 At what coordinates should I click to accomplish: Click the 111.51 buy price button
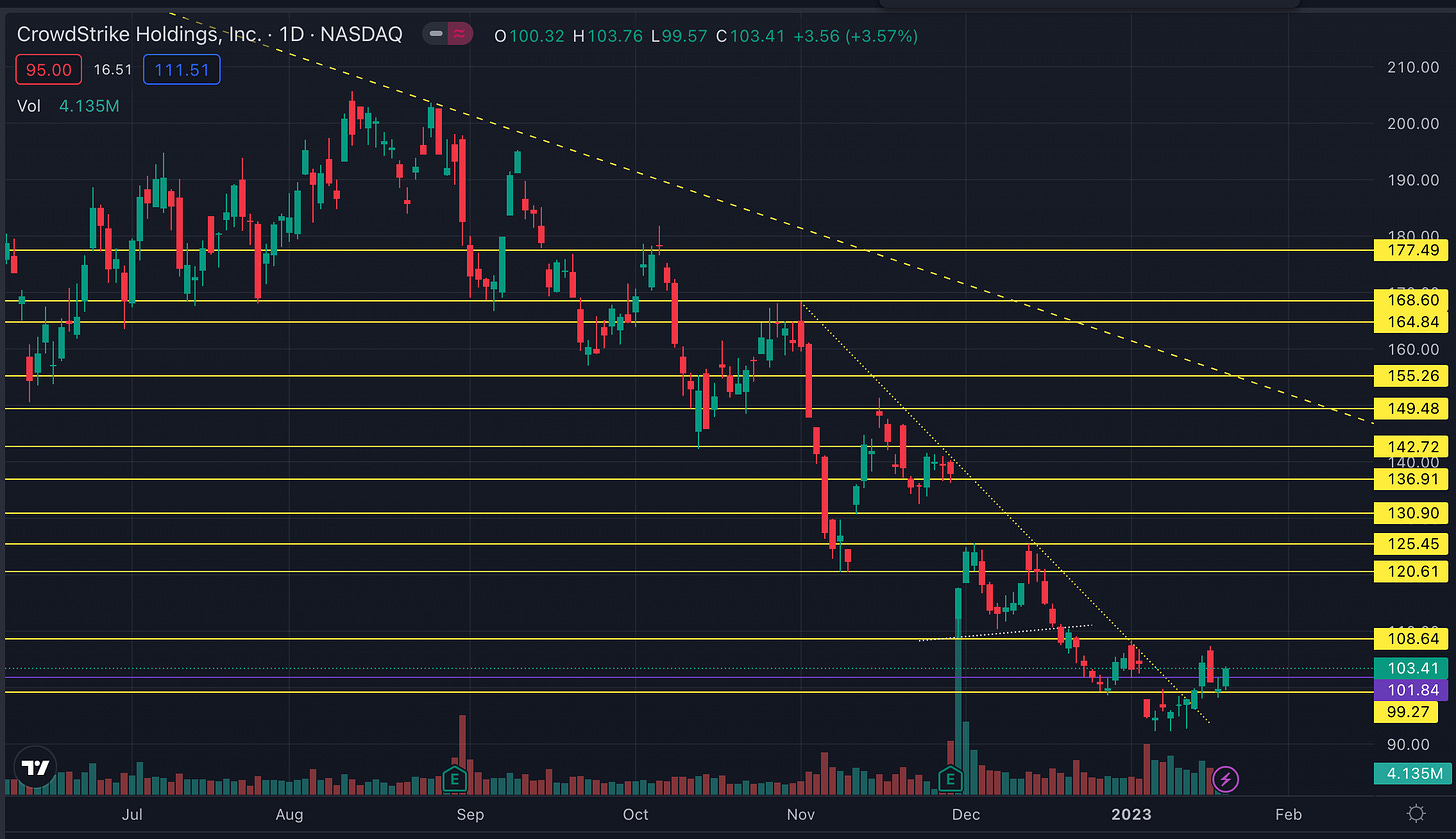pyautogui.click(x=182, y=70)
